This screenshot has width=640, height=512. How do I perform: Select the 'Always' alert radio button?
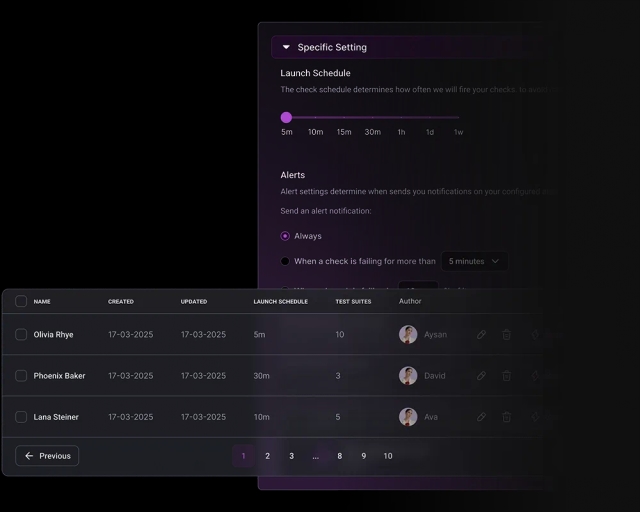(x=285, y=236)
